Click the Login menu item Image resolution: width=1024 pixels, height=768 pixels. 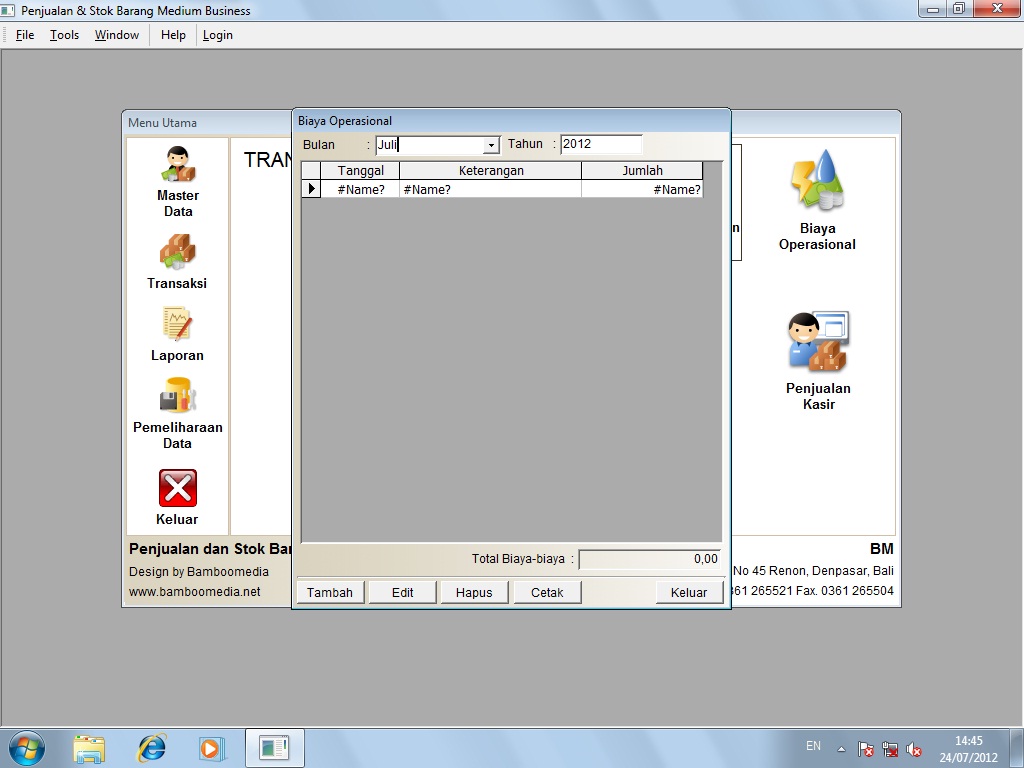pyautogui.click(x=217, y=35)
